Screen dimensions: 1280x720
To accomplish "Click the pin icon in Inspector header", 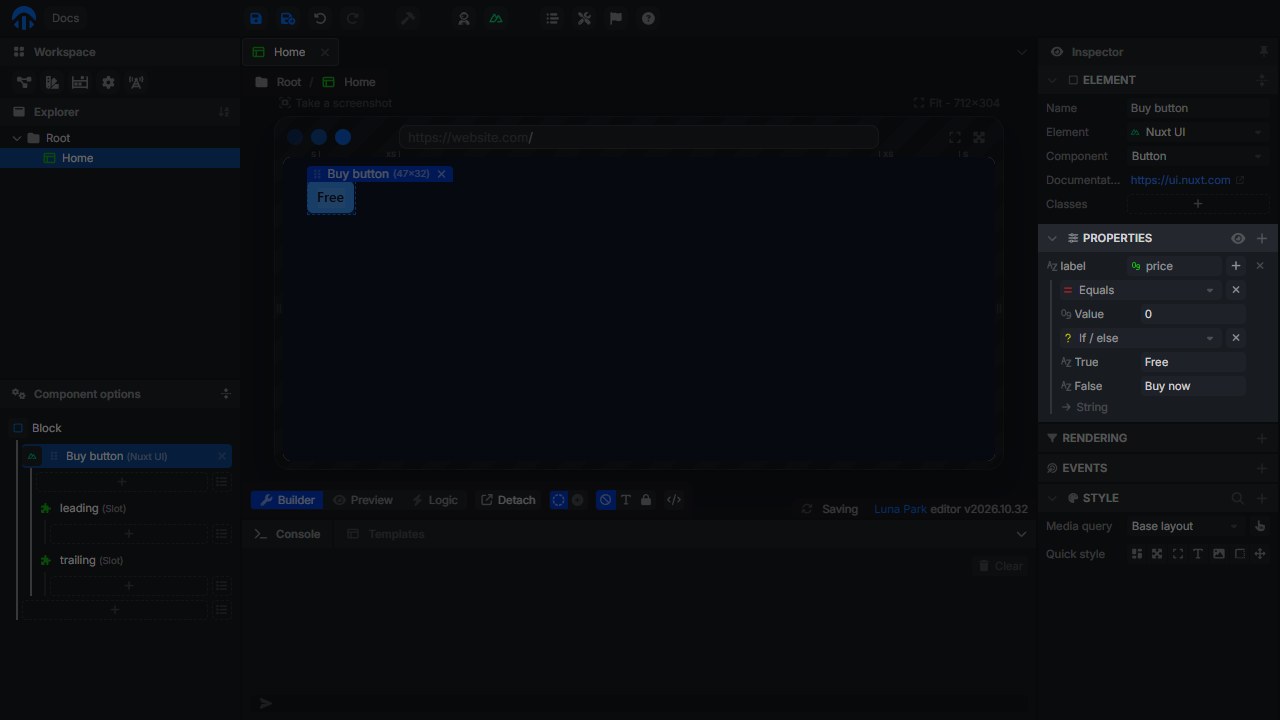I will click(x=1263, y=52).
